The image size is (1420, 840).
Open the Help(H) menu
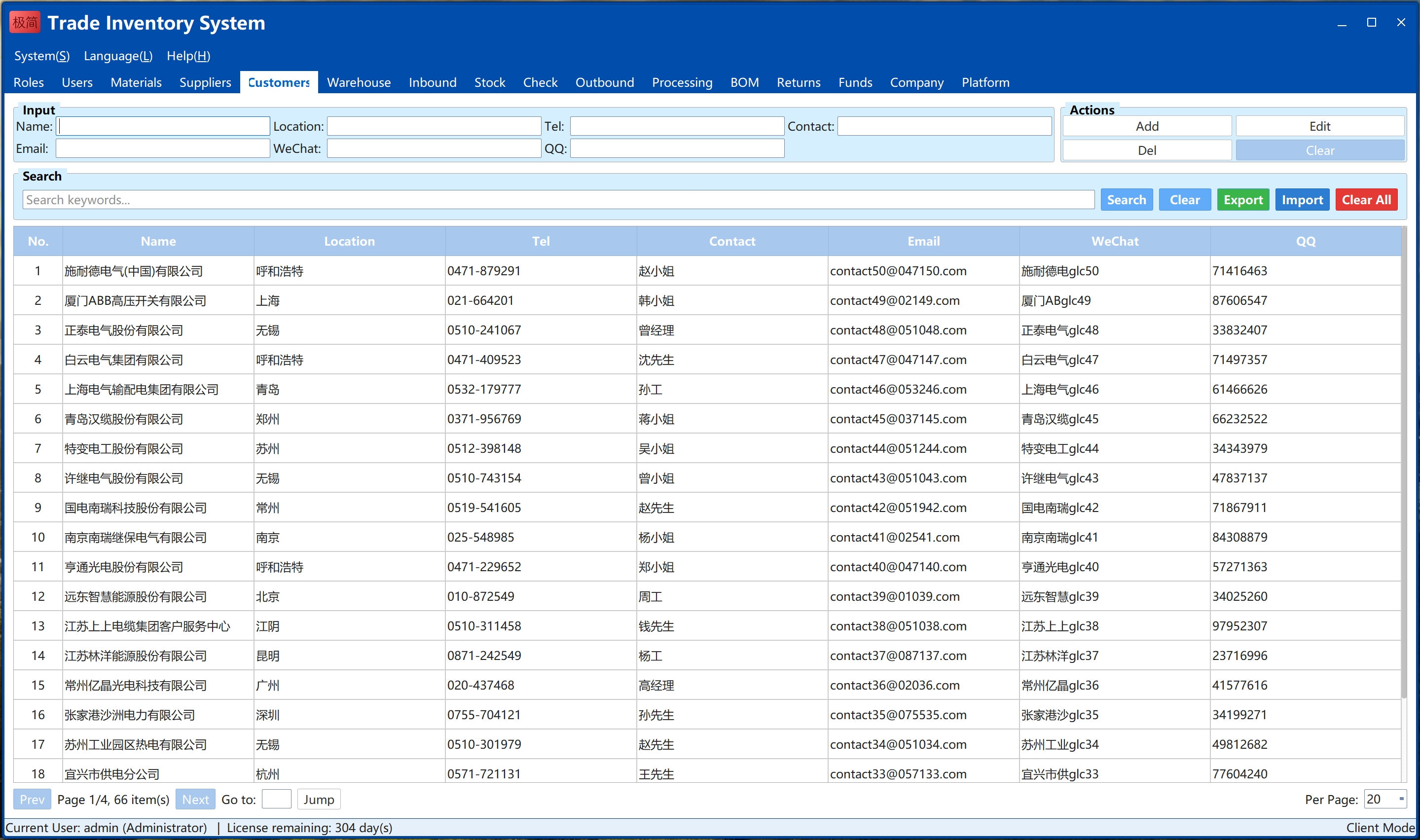click(188, 56)
